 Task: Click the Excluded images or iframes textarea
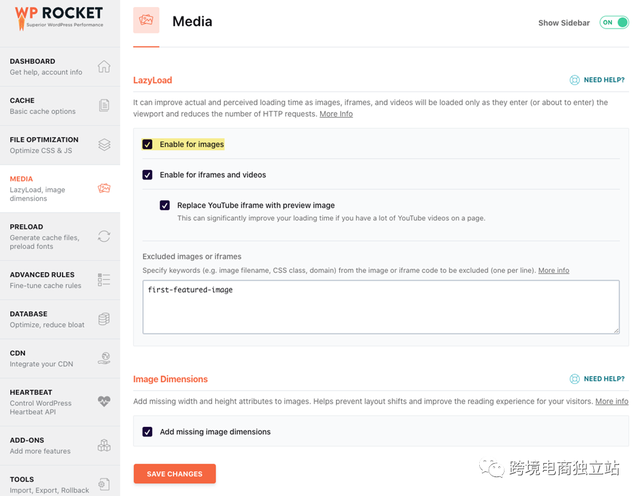tap(381, 307)
